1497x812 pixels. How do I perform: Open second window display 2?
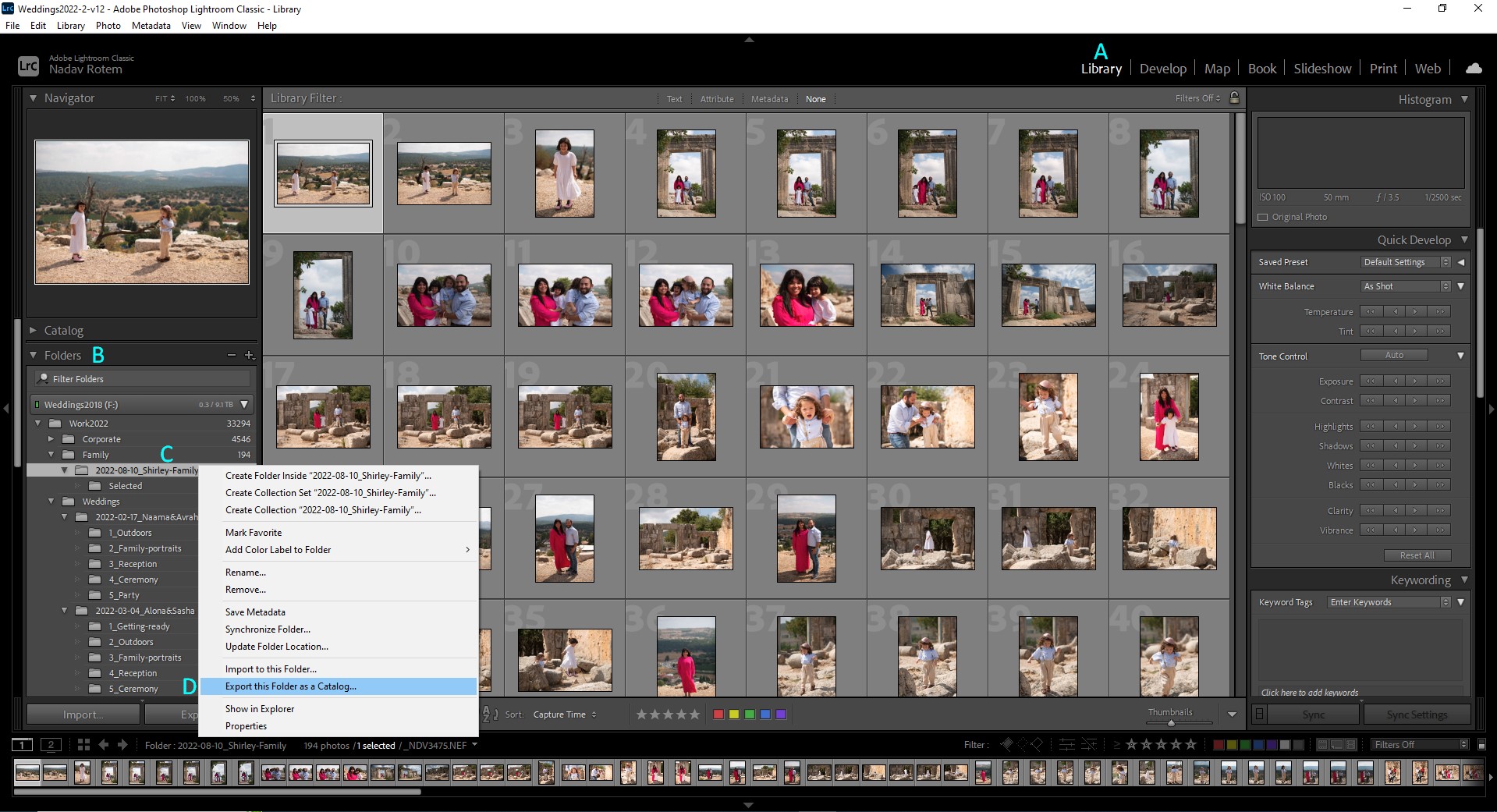coord(51,744)
